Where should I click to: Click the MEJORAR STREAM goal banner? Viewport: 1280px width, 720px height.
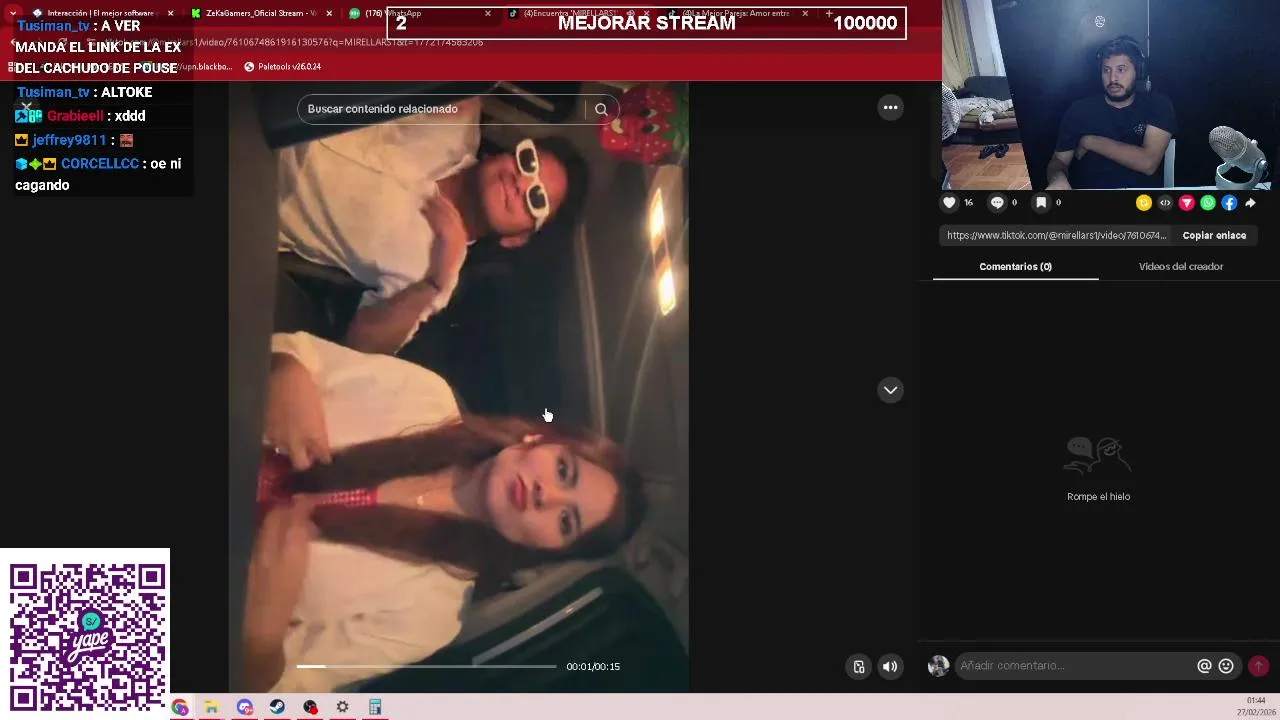click(646, 23)
